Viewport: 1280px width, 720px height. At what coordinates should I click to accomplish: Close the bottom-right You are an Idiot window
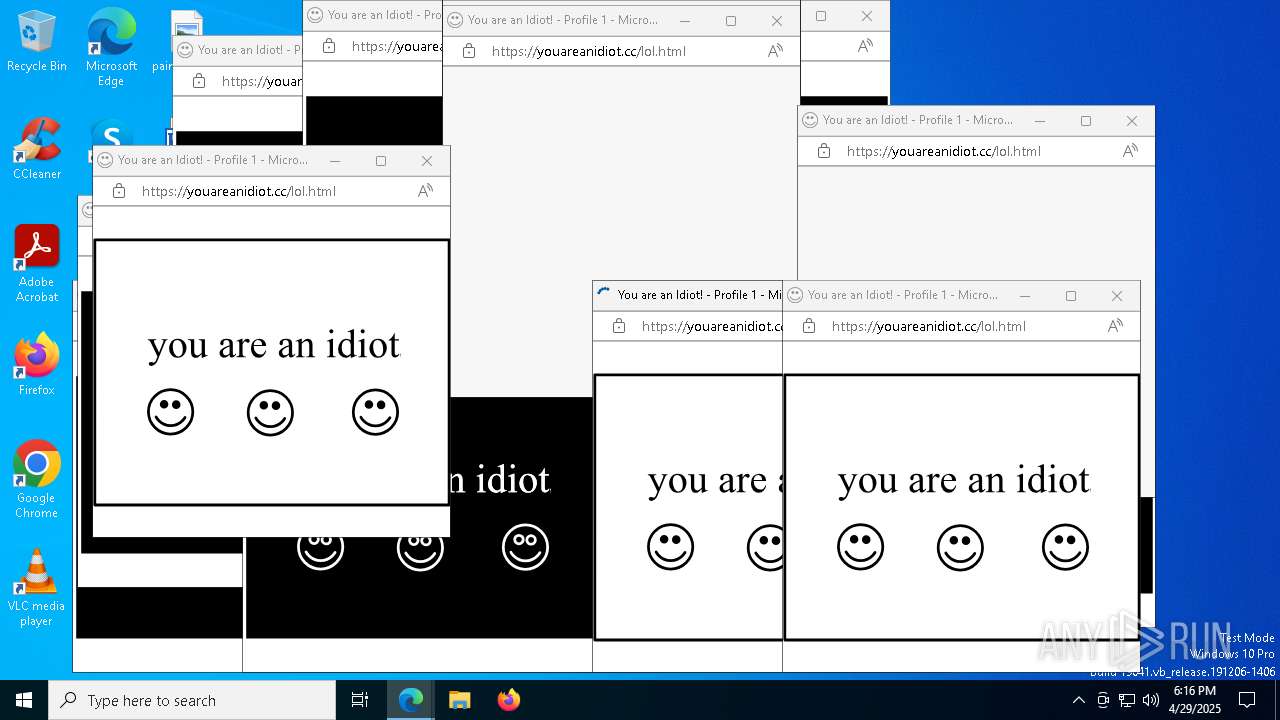[x=1117, y=296]
